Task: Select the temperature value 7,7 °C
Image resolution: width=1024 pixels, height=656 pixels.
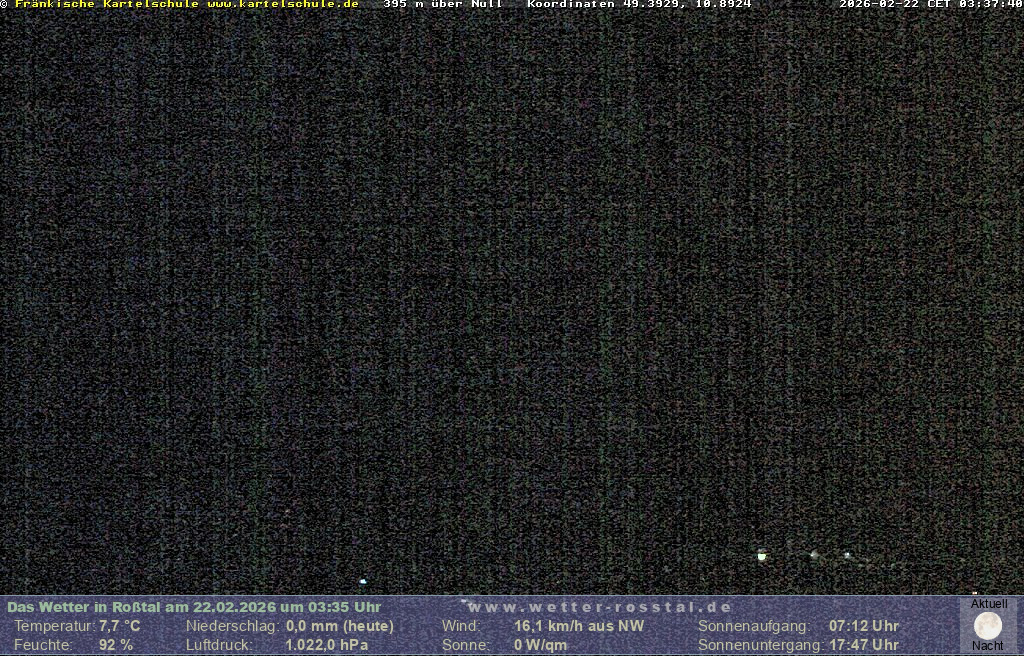Action: [x=119, y=626]
